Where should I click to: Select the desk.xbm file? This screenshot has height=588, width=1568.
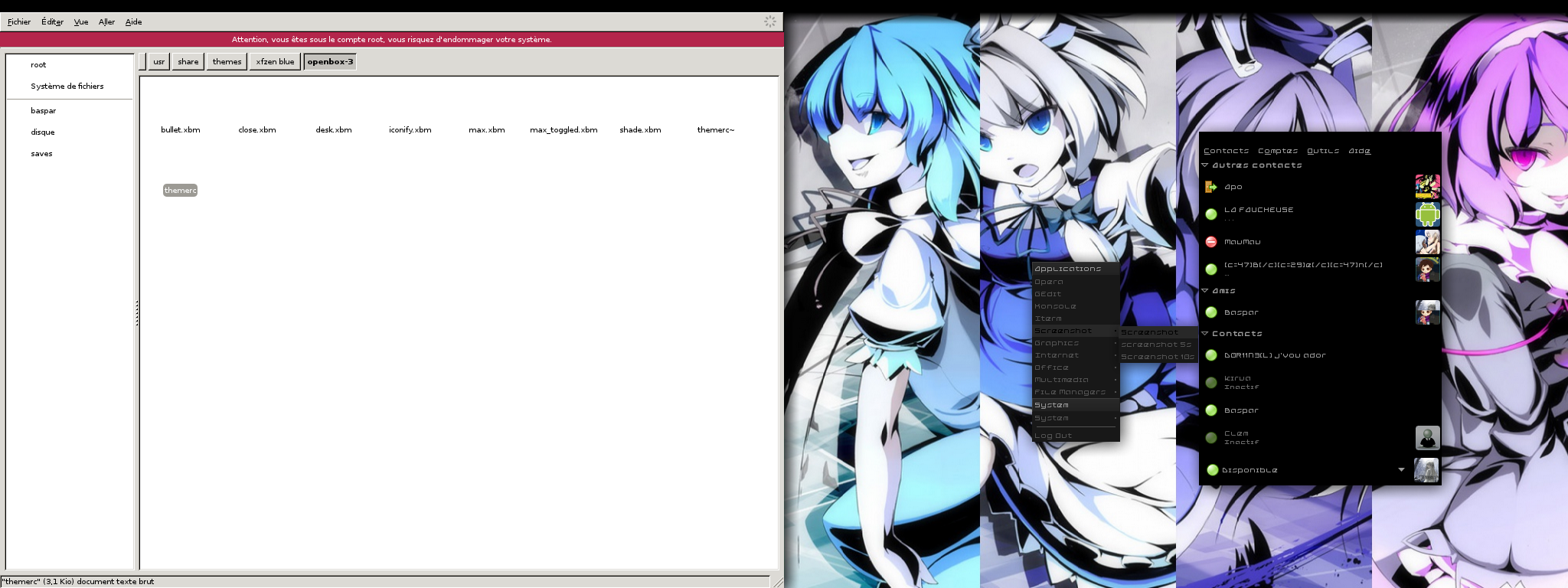pyautogui.click(x=334, y=130)
